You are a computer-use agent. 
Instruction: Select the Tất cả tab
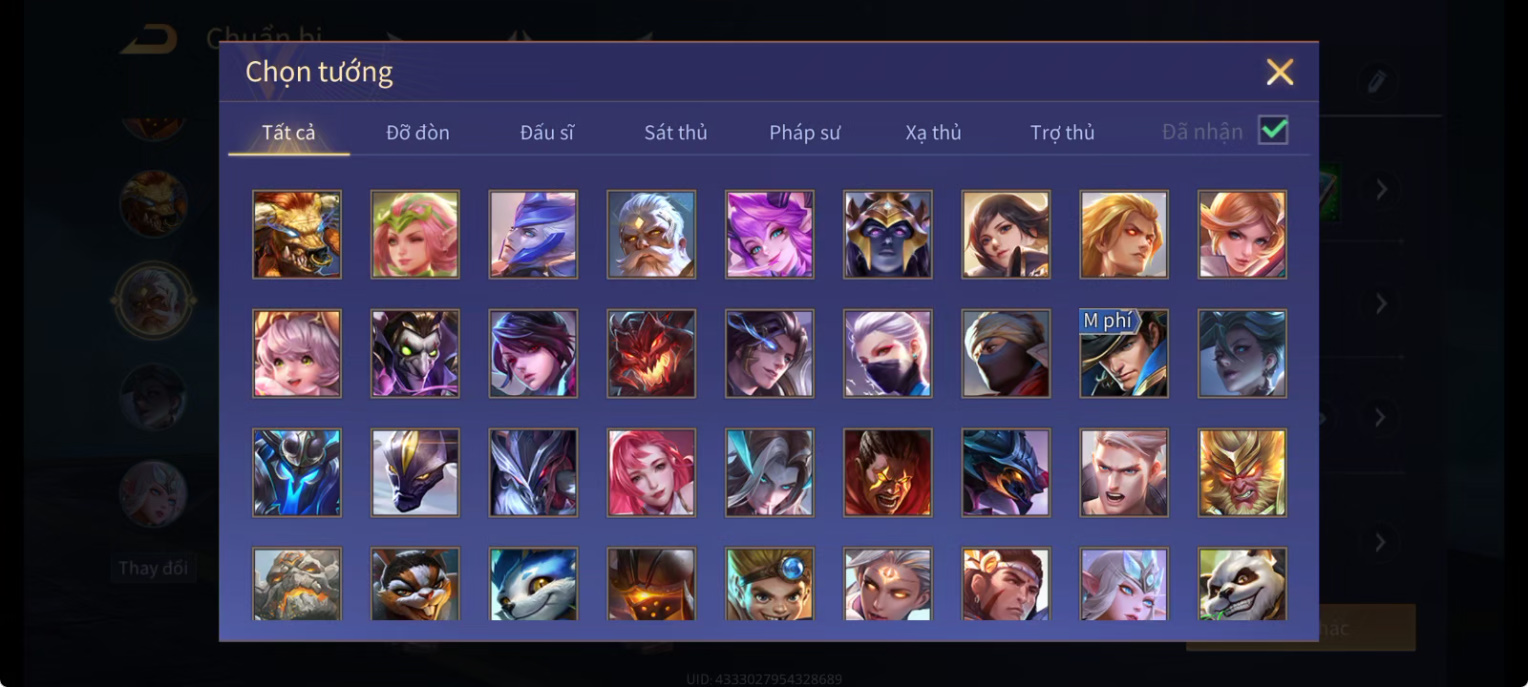(x=289, y=132)
